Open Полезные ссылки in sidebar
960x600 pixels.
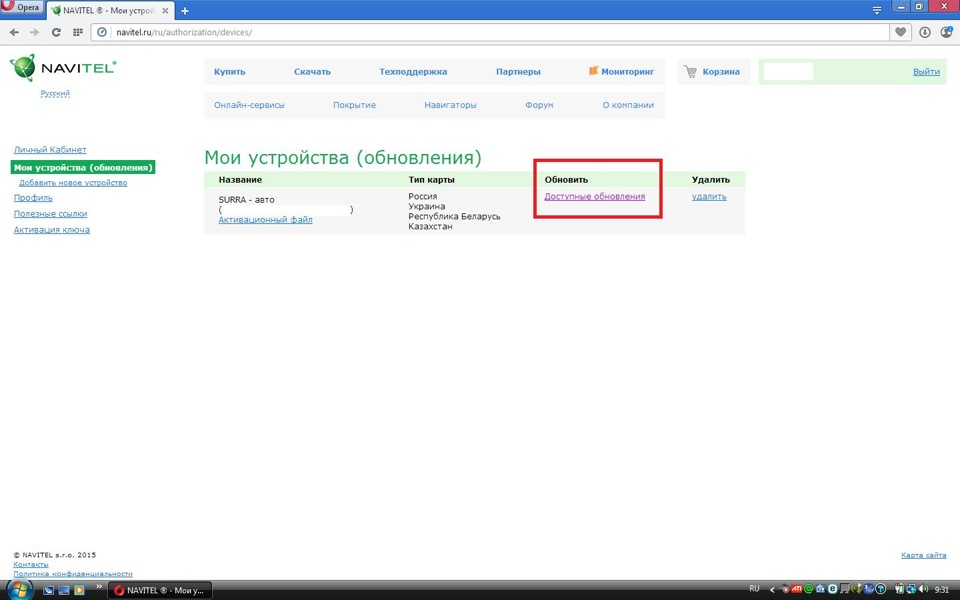point(50,214)
